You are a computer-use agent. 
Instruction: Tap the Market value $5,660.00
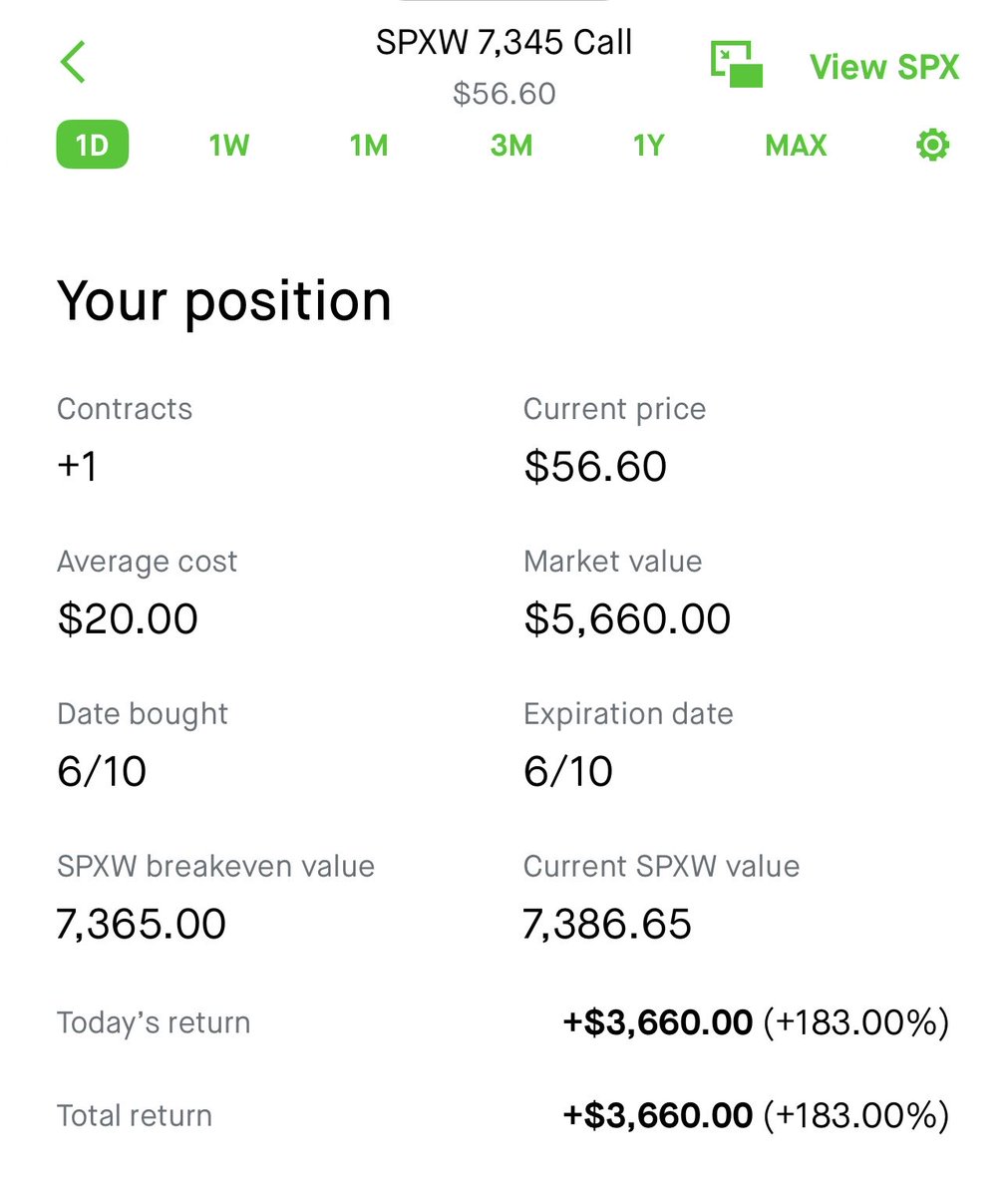tap(627, 618)
